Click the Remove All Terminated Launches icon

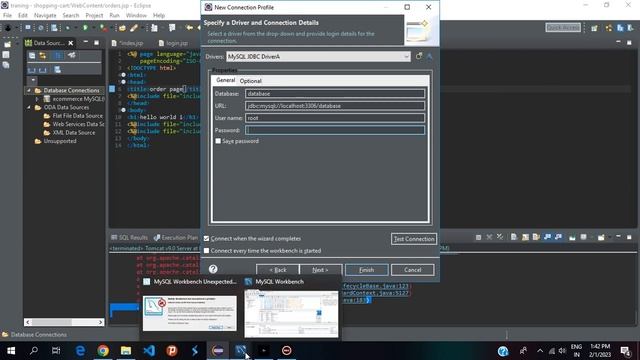500,237
